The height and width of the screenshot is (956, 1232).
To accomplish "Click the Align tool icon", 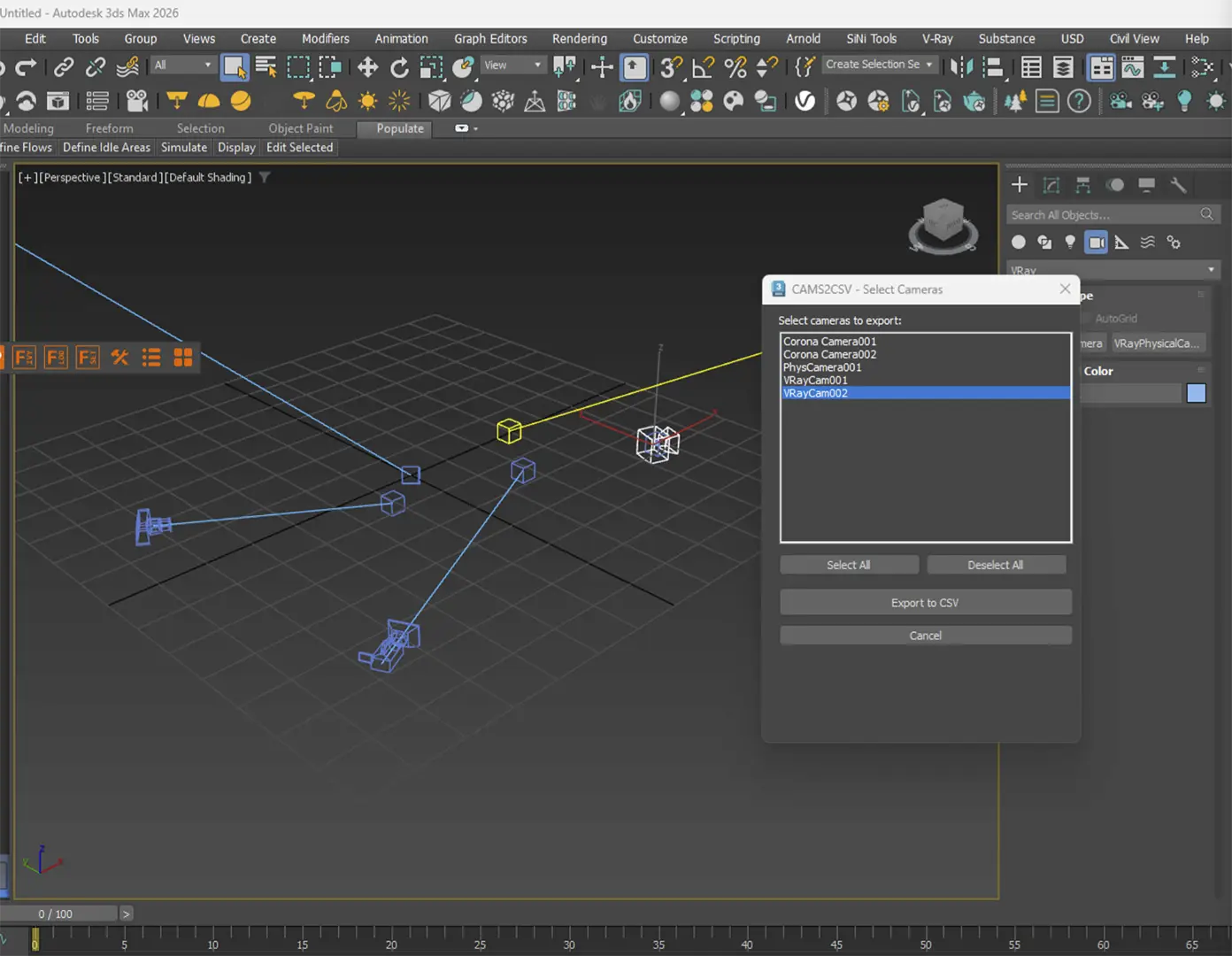I will tap(993, 66).
